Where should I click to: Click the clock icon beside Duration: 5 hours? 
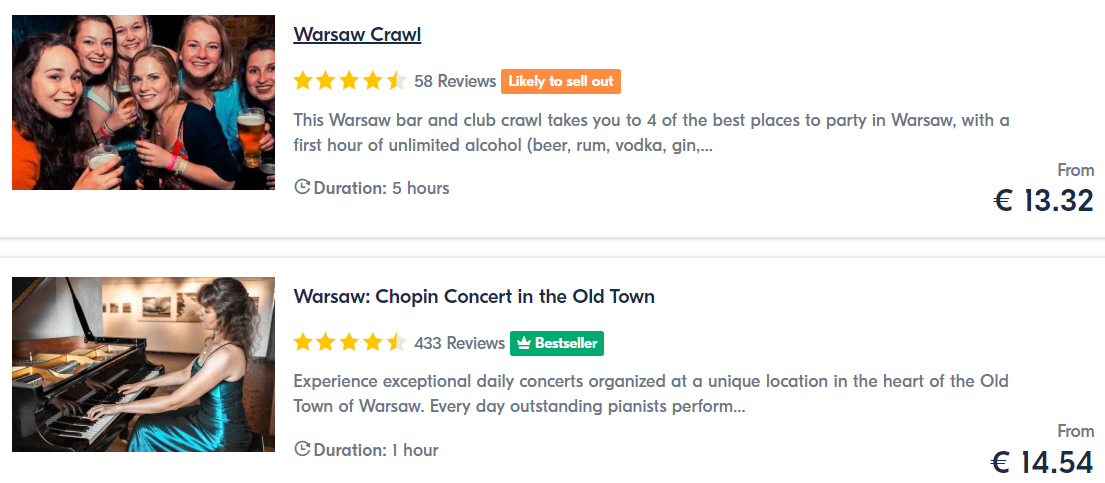tap(302, 188)
